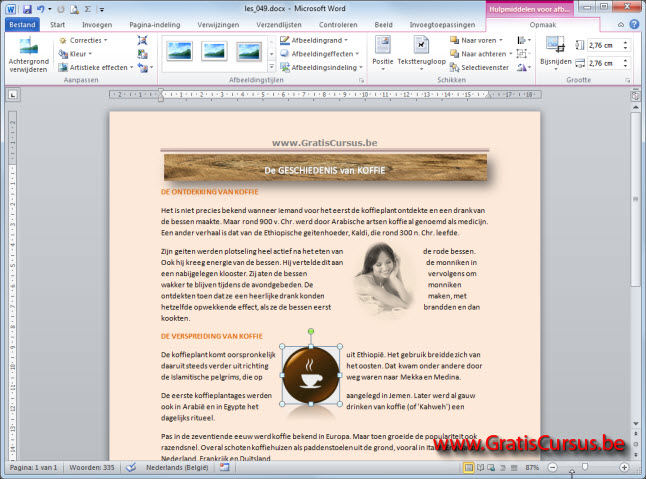Click the Undo icon

[40, 9]
